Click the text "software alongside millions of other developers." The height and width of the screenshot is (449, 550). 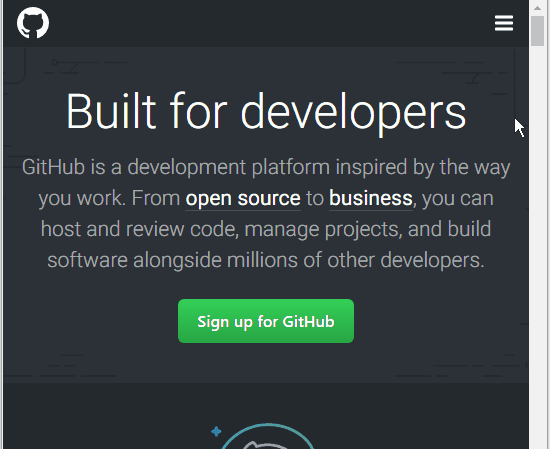point(266,260)
